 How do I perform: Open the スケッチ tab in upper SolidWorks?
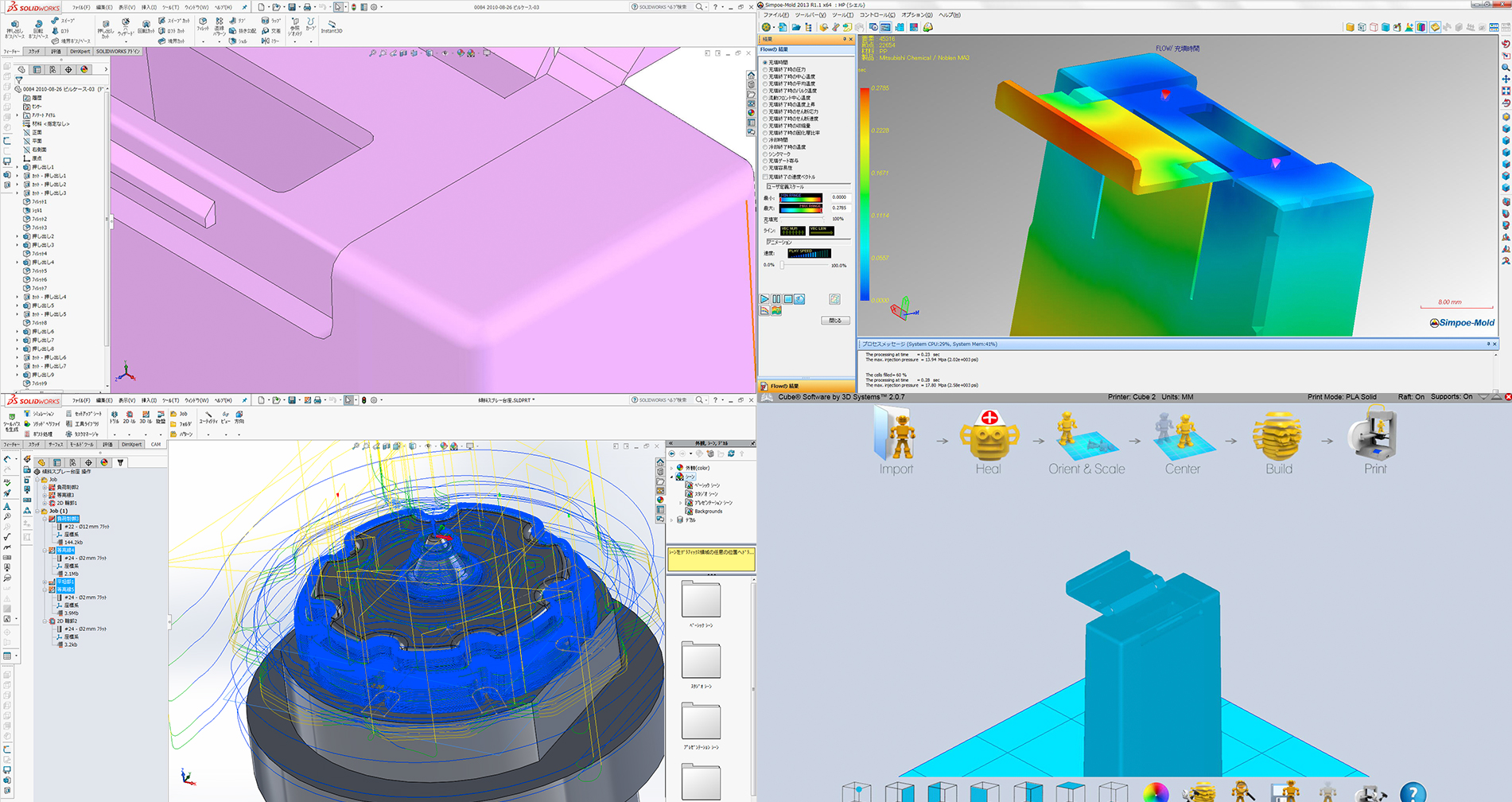(x=34, y=52)
